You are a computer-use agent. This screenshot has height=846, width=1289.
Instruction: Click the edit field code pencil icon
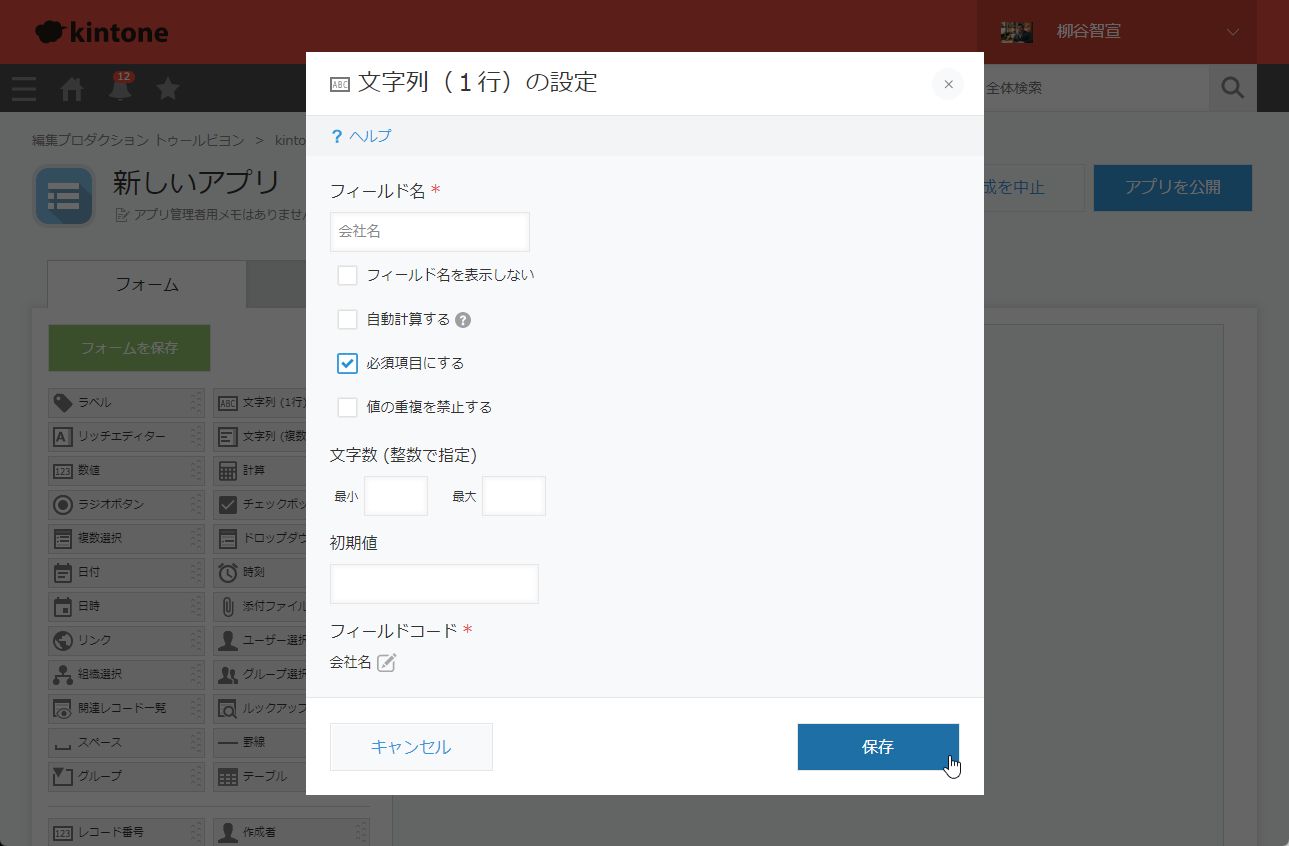coord(386,662)
